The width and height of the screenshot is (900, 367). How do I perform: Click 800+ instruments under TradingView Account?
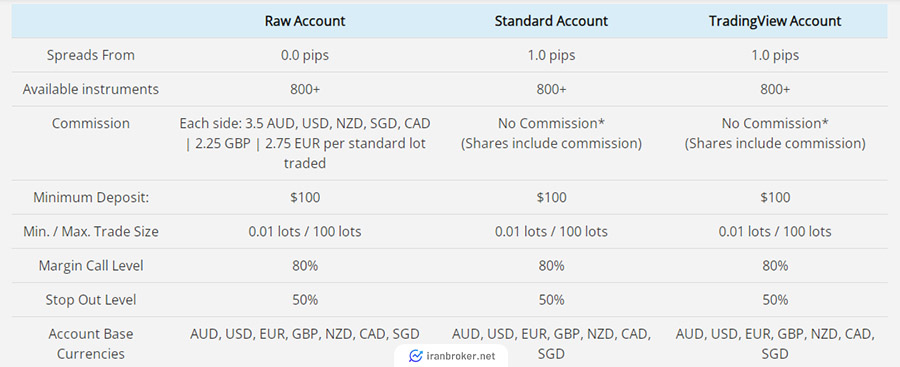tap(775, 90)
